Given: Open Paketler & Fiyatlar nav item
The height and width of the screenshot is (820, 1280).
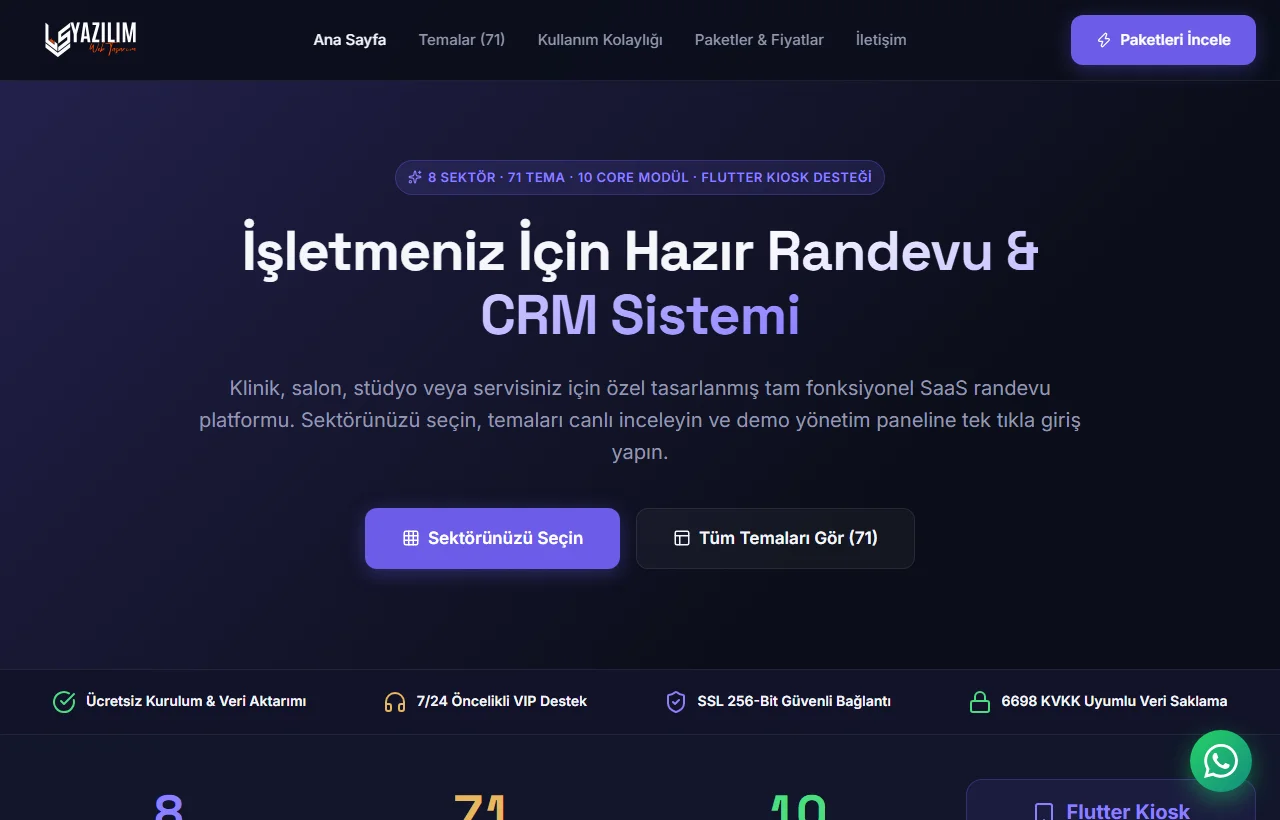Looking at the screenshot, I should (759, 40).
